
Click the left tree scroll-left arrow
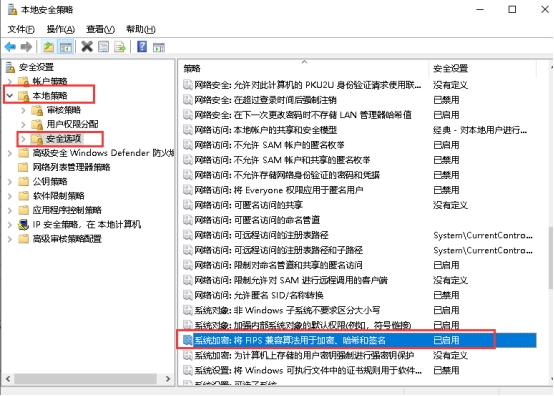pos(8,379)
